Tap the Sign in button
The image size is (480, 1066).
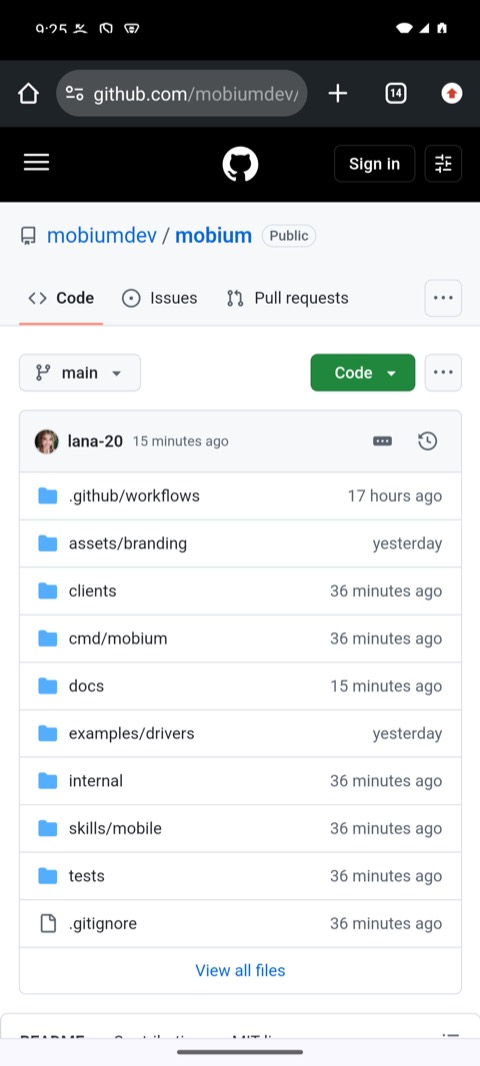(374, 164)
